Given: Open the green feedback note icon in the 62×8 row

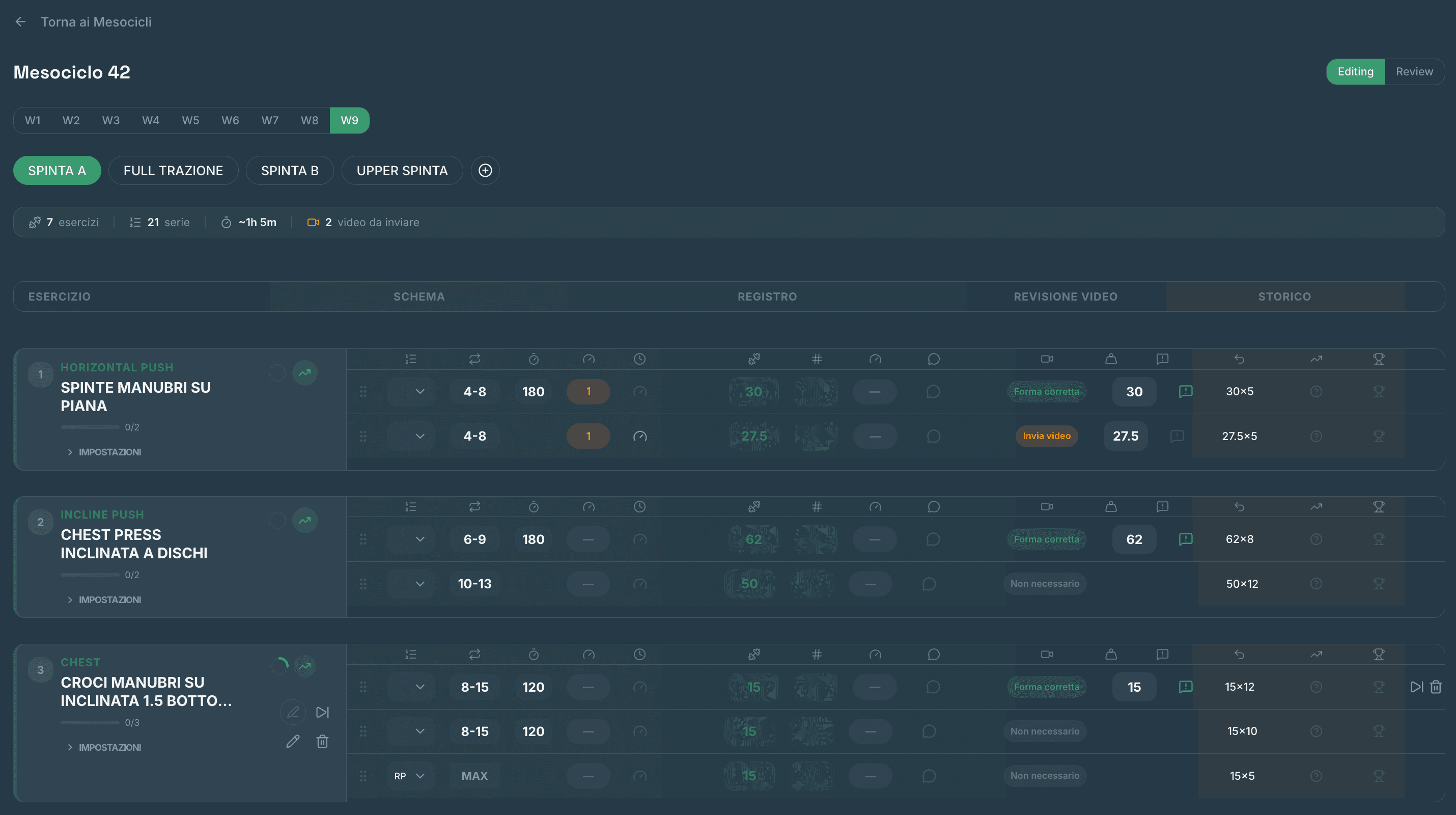Looking at the screenshot, I should click(x=1185, y=539).
